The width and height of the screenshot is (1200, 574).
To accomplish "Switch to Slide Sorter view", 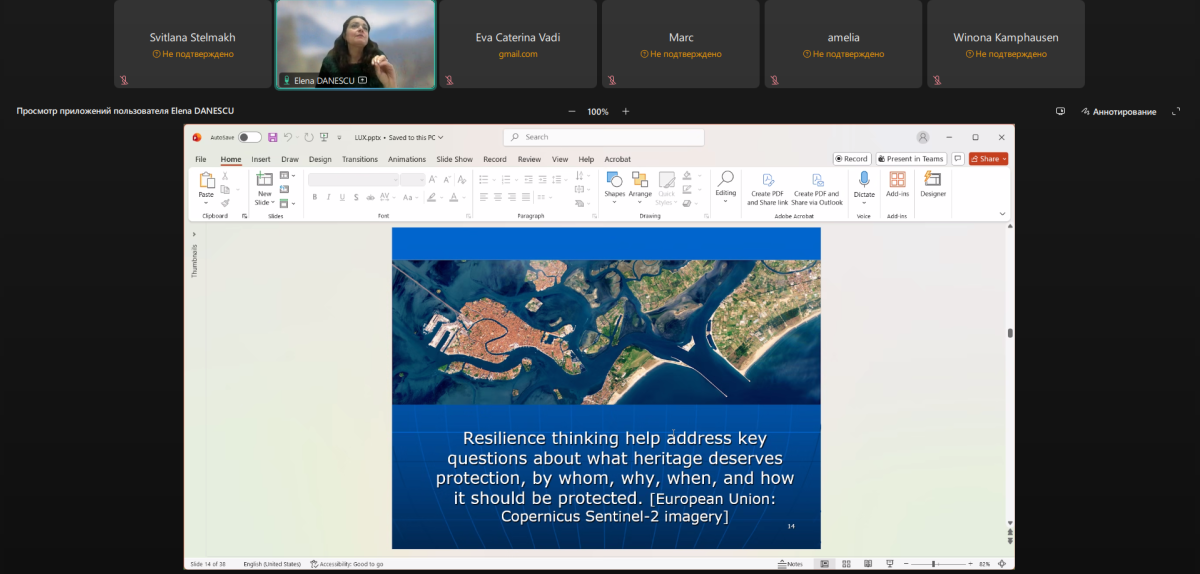I will (845, 564).
